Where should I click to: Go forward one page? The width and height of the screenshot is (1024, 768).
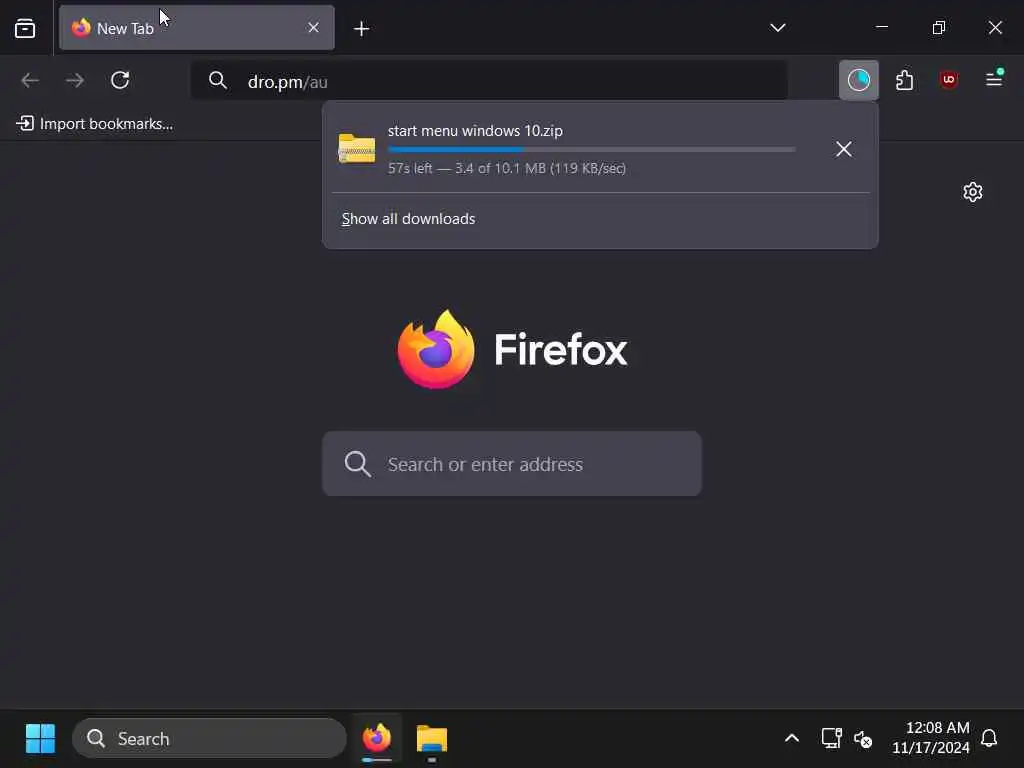tap(75, 80)
